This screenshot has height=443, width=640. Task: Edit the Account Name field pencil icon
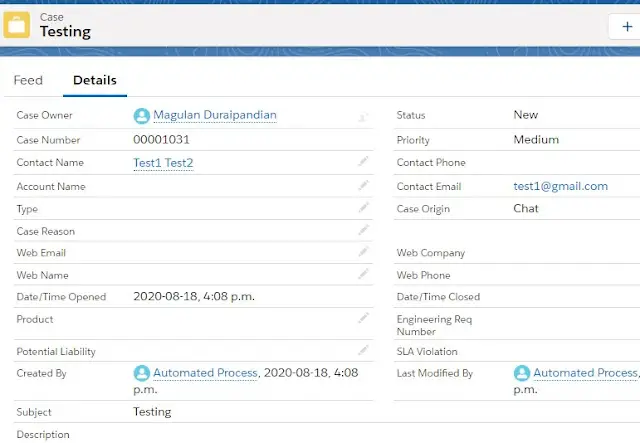363,185
